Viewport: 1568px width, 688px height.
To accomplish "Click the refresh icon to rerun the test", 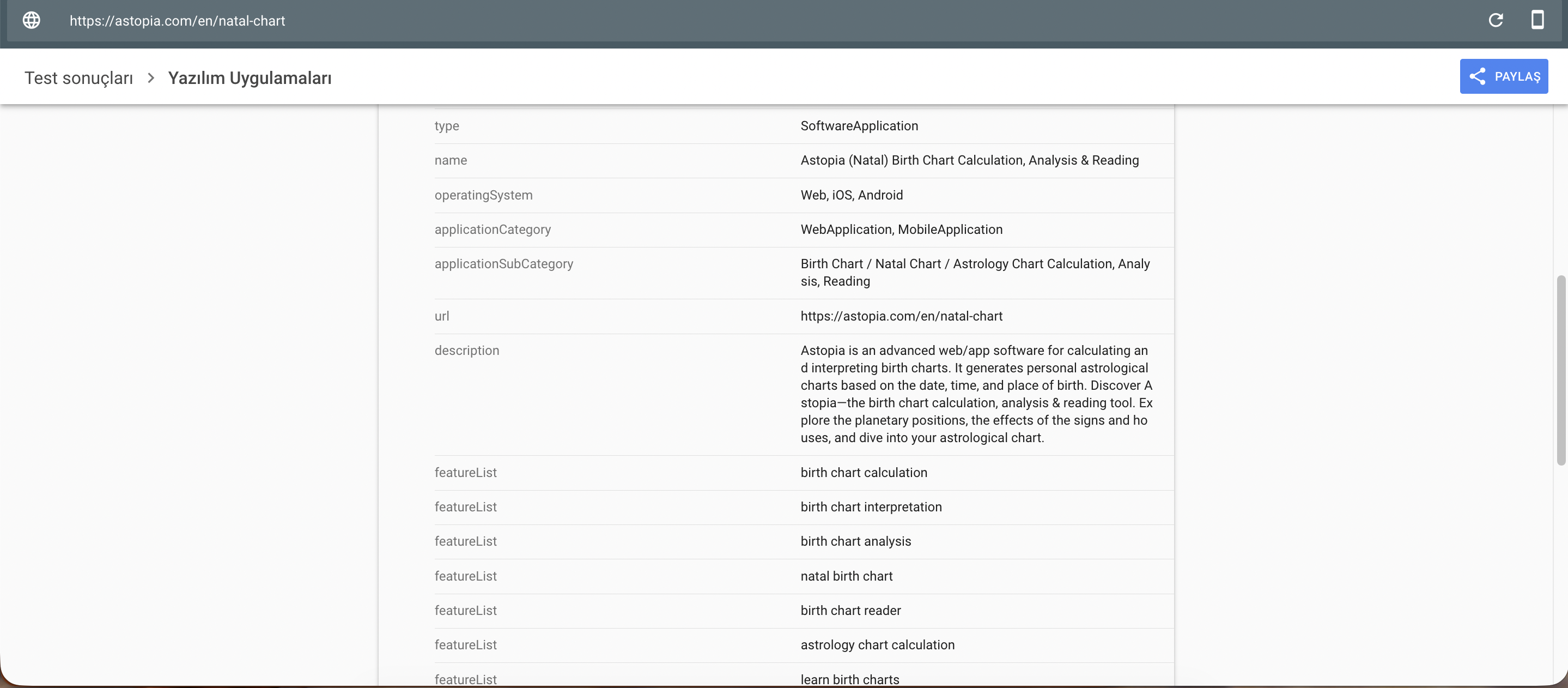I will [1496, 20].
